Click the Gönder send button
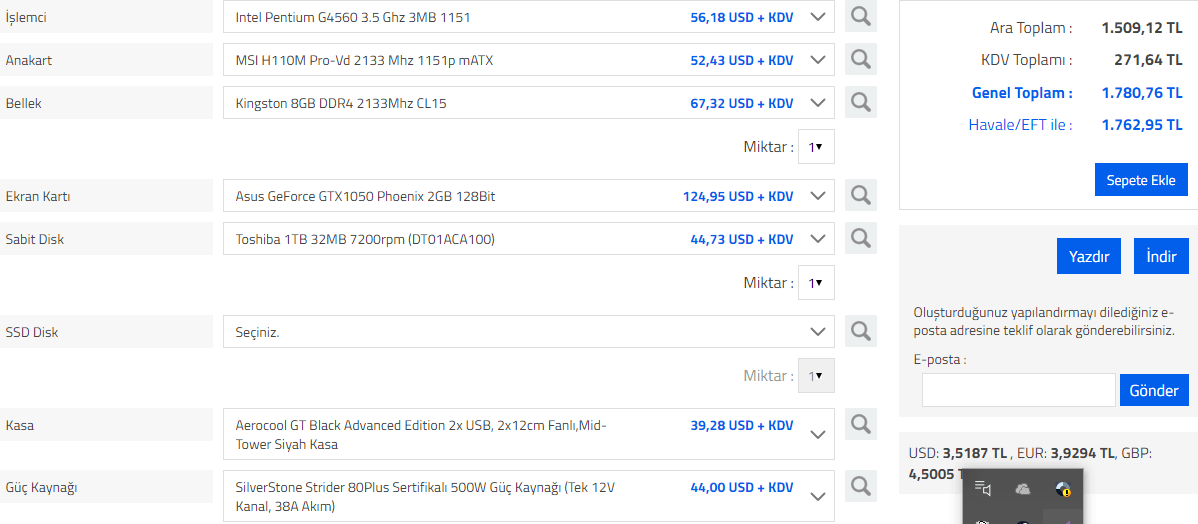 [1154, 390]
